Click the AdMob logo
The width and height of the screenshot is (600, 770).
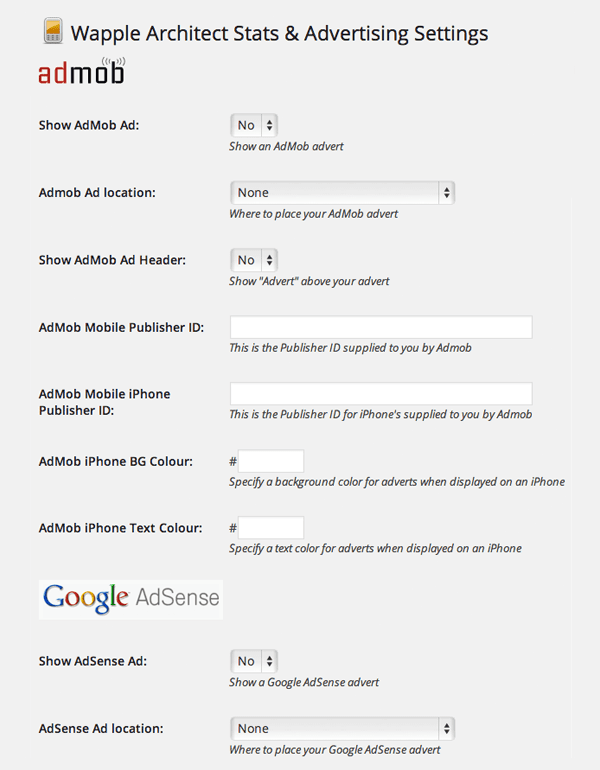[80, 74]
